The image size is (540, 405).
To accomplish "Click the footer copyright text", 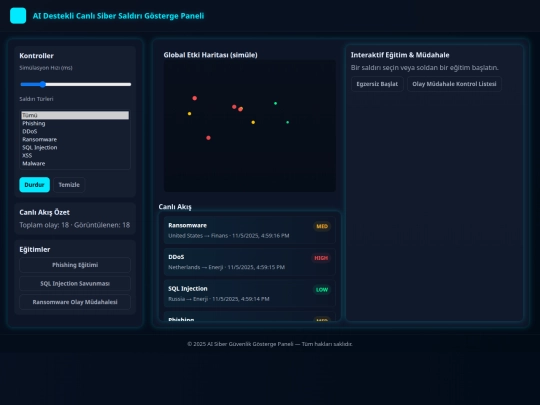I will pos(270,344).
